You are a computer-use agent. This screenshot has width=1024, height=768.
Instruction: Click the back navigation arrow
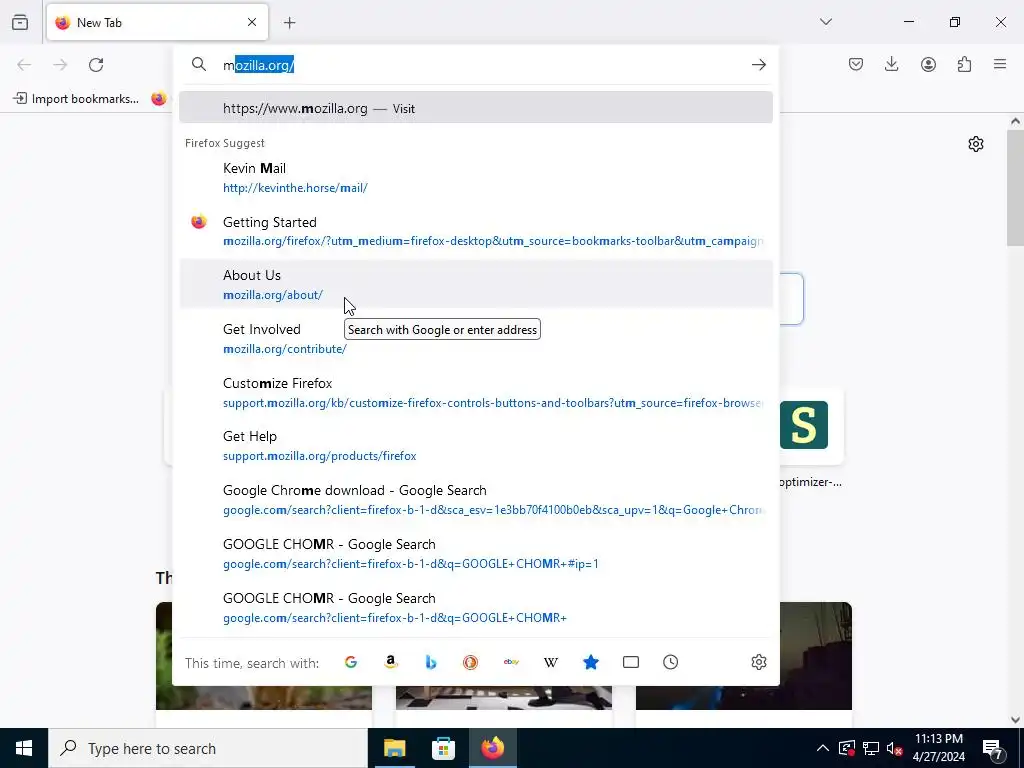[24, 65]
